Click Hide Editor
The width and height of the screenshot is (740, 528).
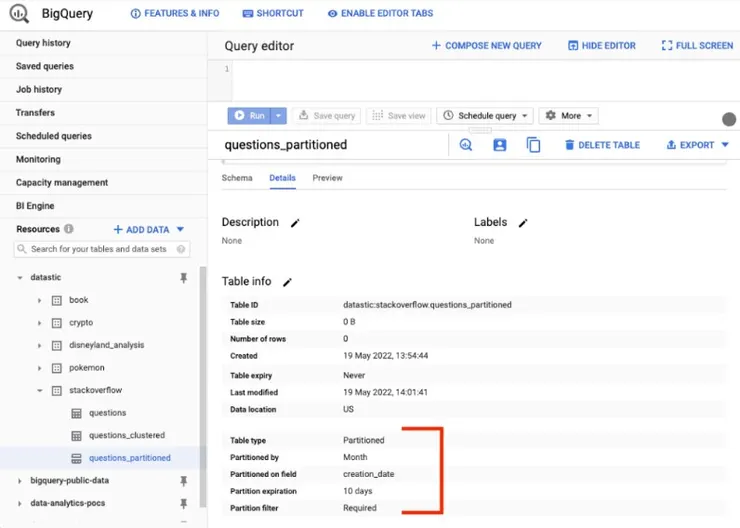coord(602,46)
